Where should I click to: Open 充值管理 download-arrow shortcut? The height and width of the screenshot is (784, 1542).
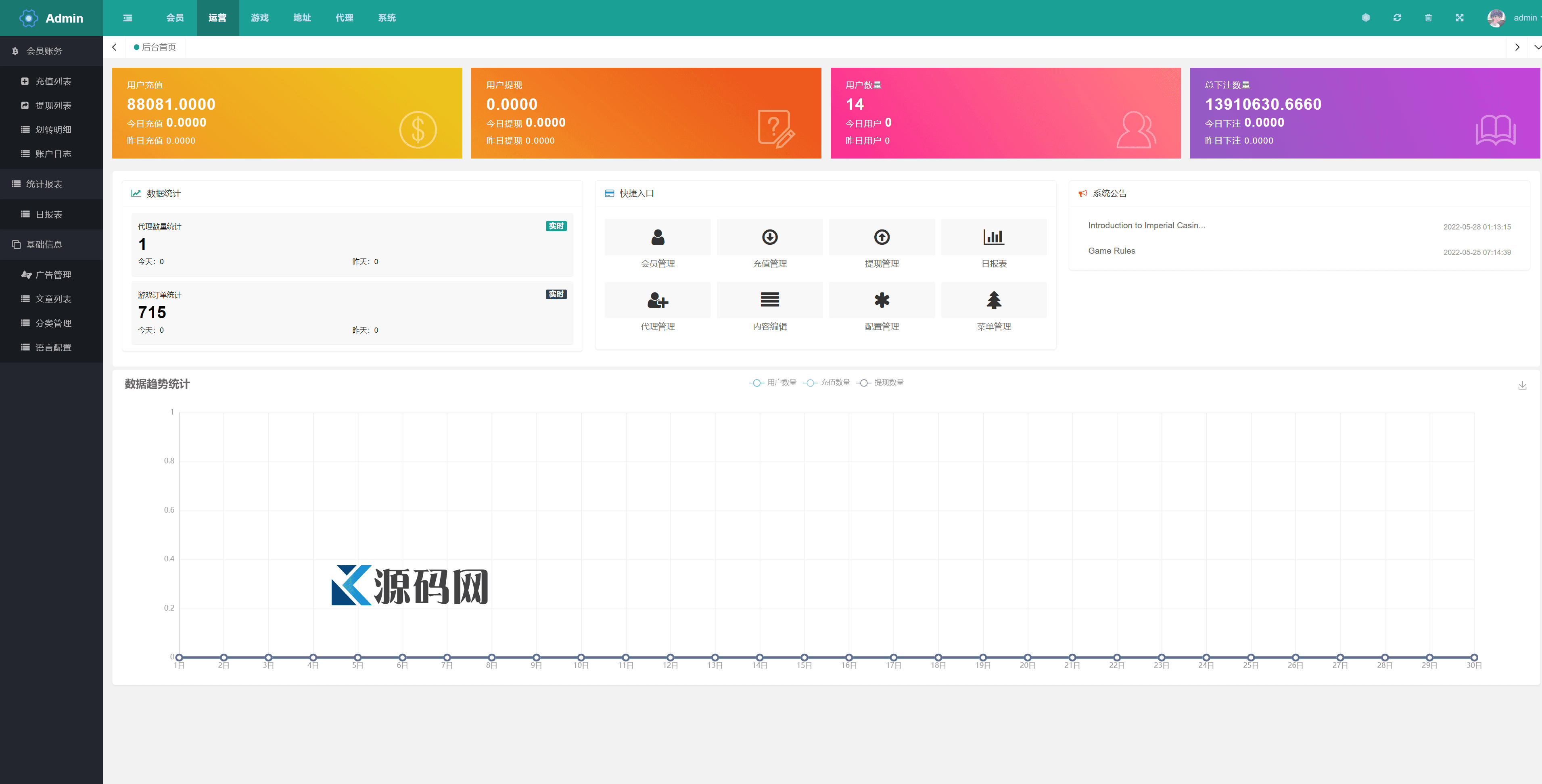769,238
